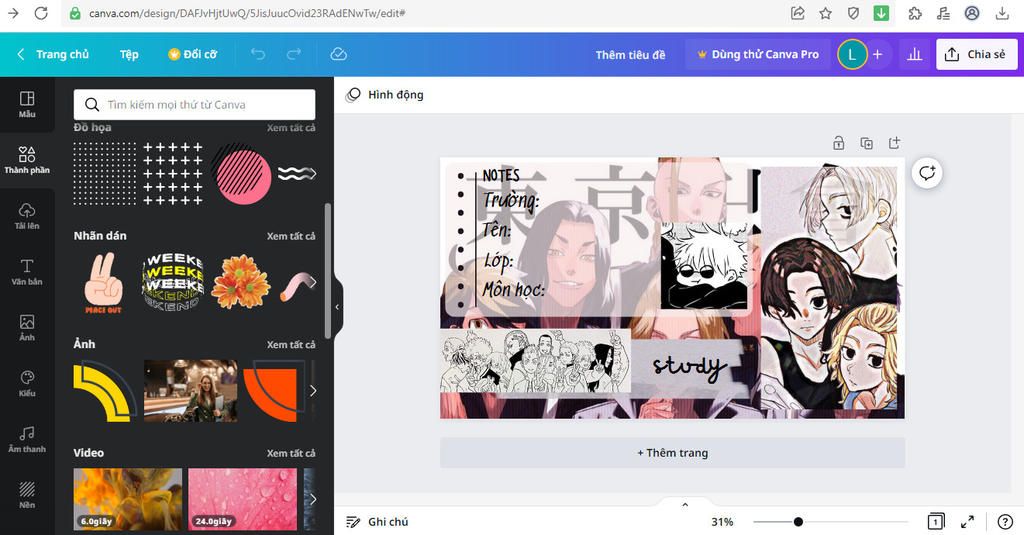The image size is (1024, 535).
Task: Add collaborator with plus icon
Action: (878, 55)
